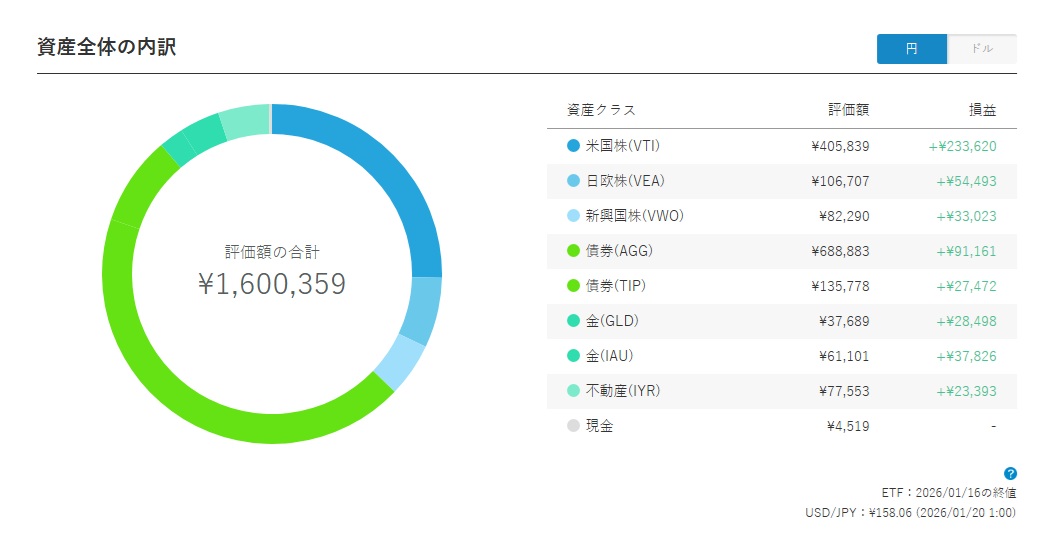Click the total ¥1,600,359 in chart center
Screen dimensions: 1054x533
272,284
